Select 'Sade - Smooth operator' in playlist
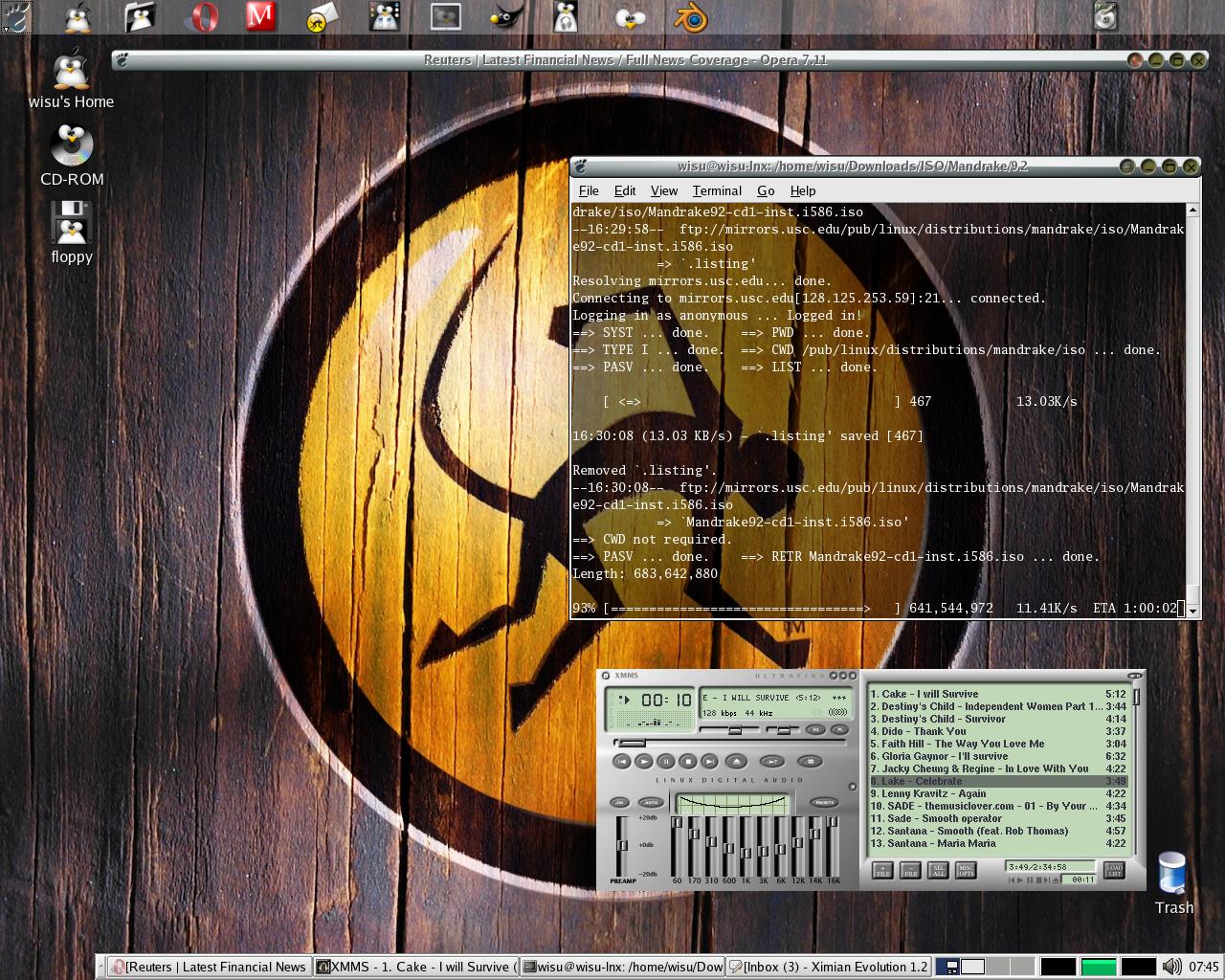 coord(997,818)
